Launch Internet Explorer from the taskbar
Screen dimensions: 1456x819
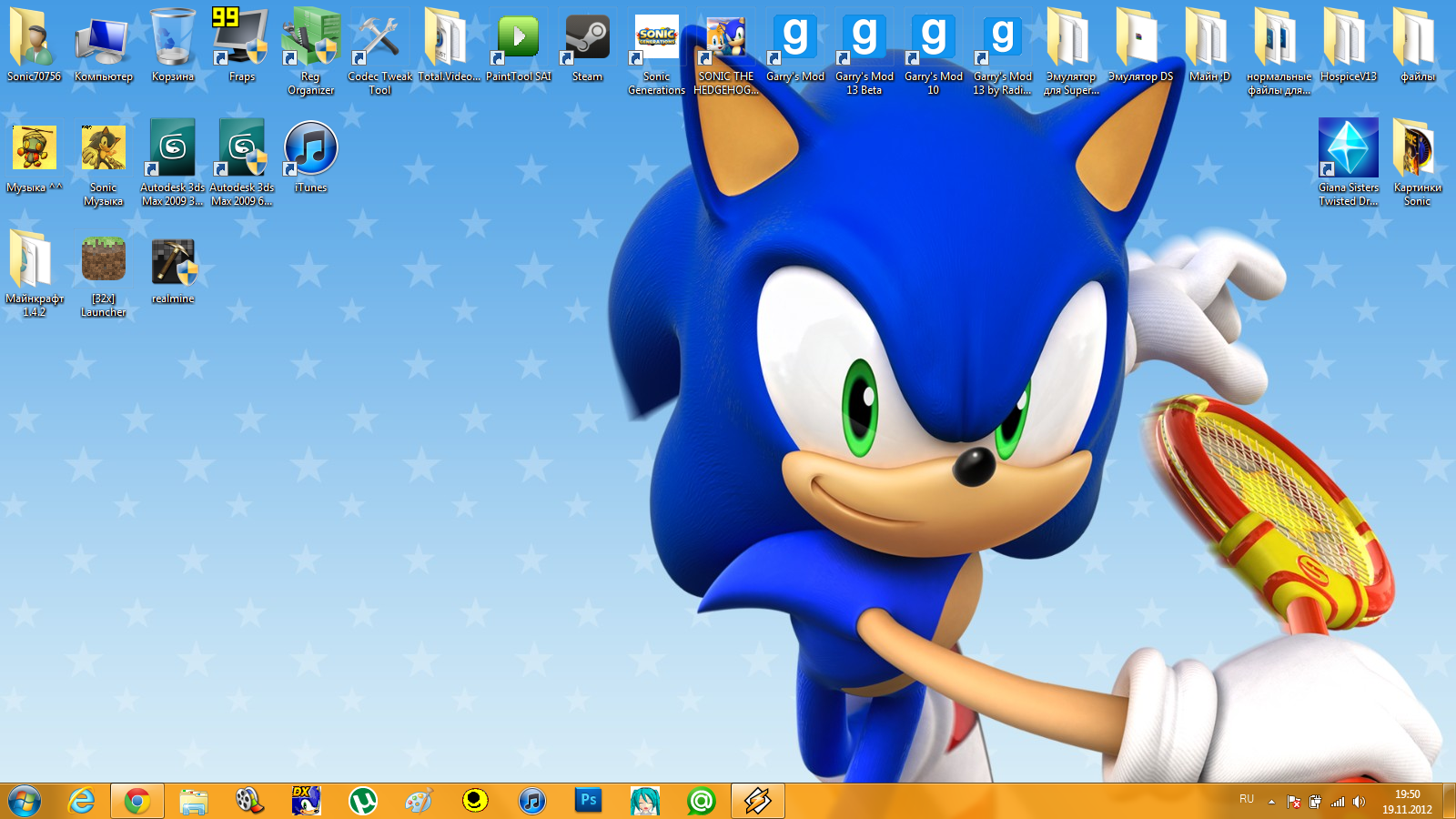82,801
